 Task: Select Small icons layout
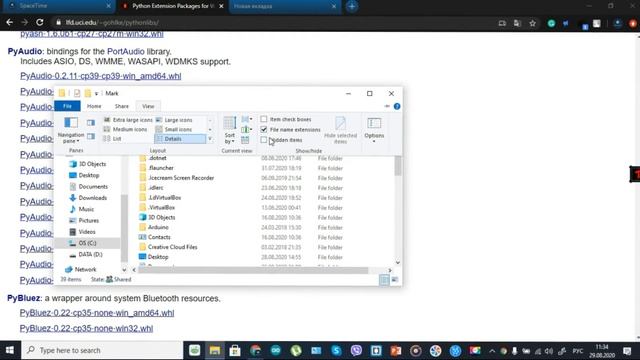coord(174,129)
